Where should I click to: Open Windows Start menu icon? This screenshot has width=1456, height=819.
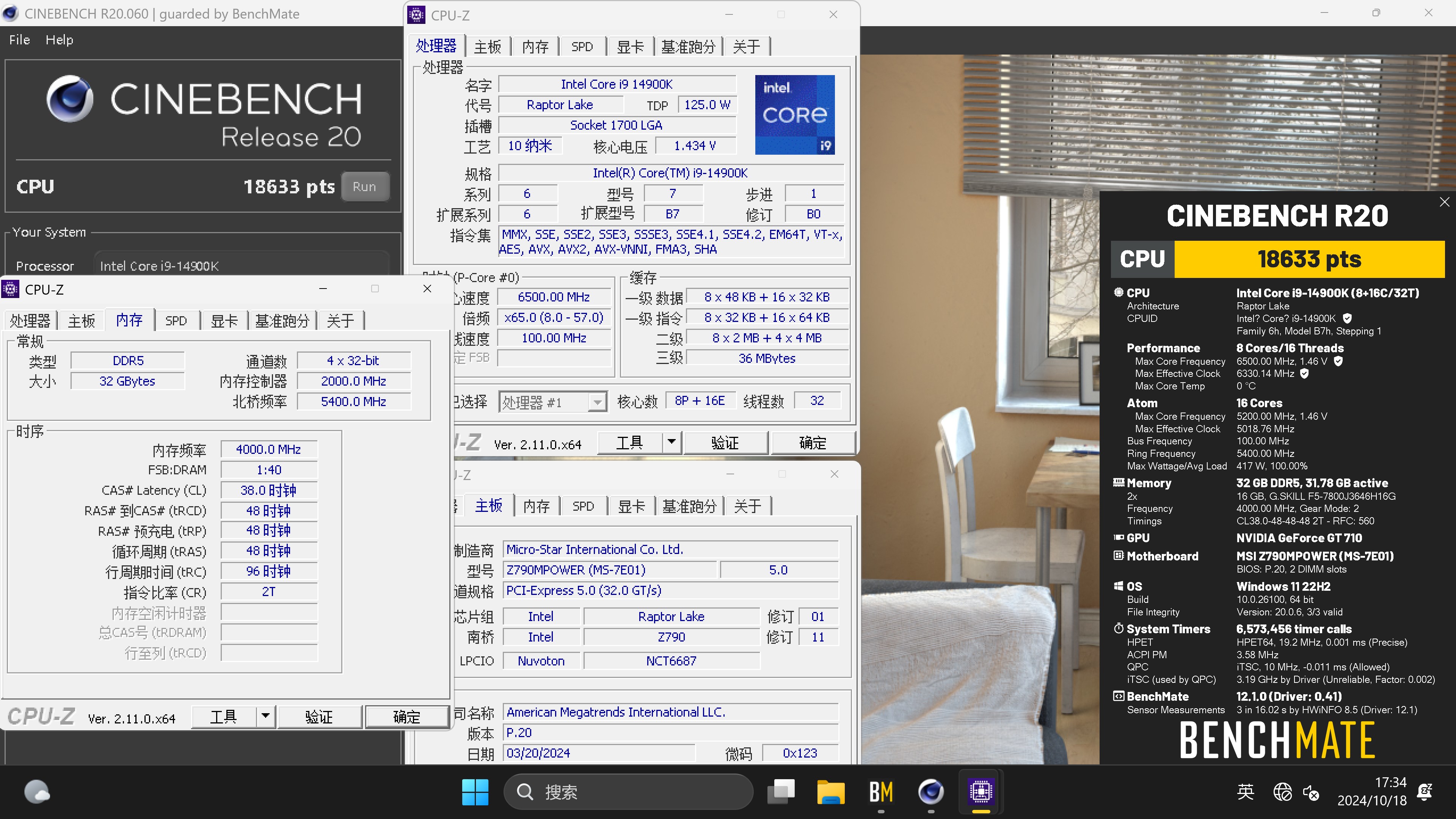[x=475, y=791]
